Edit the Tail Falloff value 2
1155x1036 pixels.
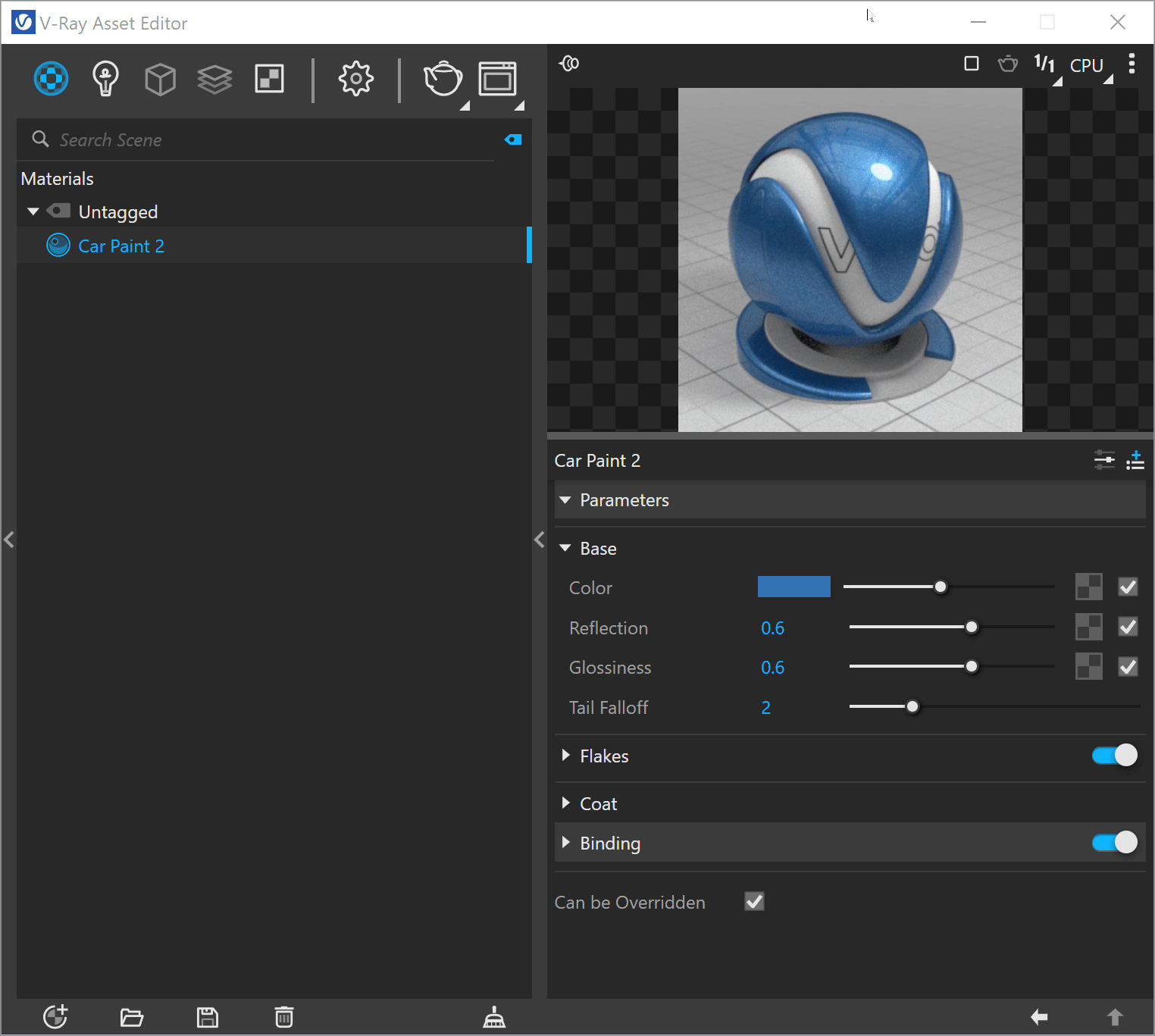click(x=766, y=708)
